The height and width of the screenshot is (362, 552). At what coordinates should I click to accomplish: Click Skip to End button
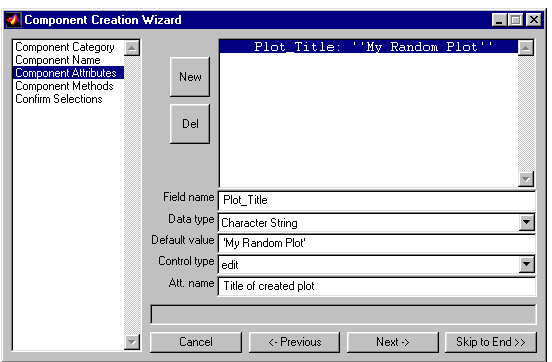[491, 342]
